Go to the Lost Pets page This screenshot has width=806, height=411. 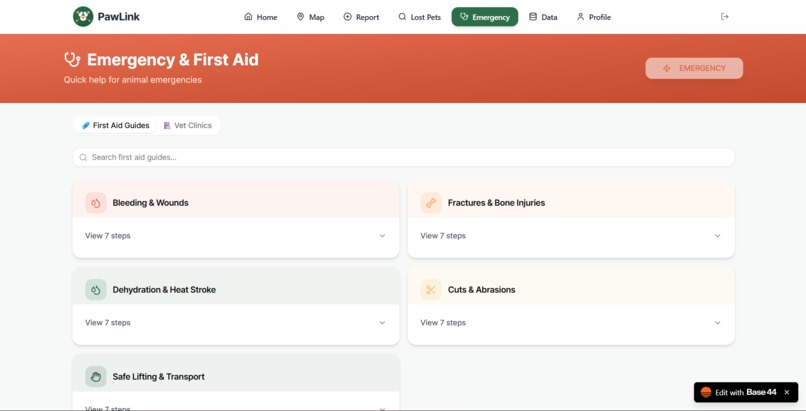click(x=419, y=17)
